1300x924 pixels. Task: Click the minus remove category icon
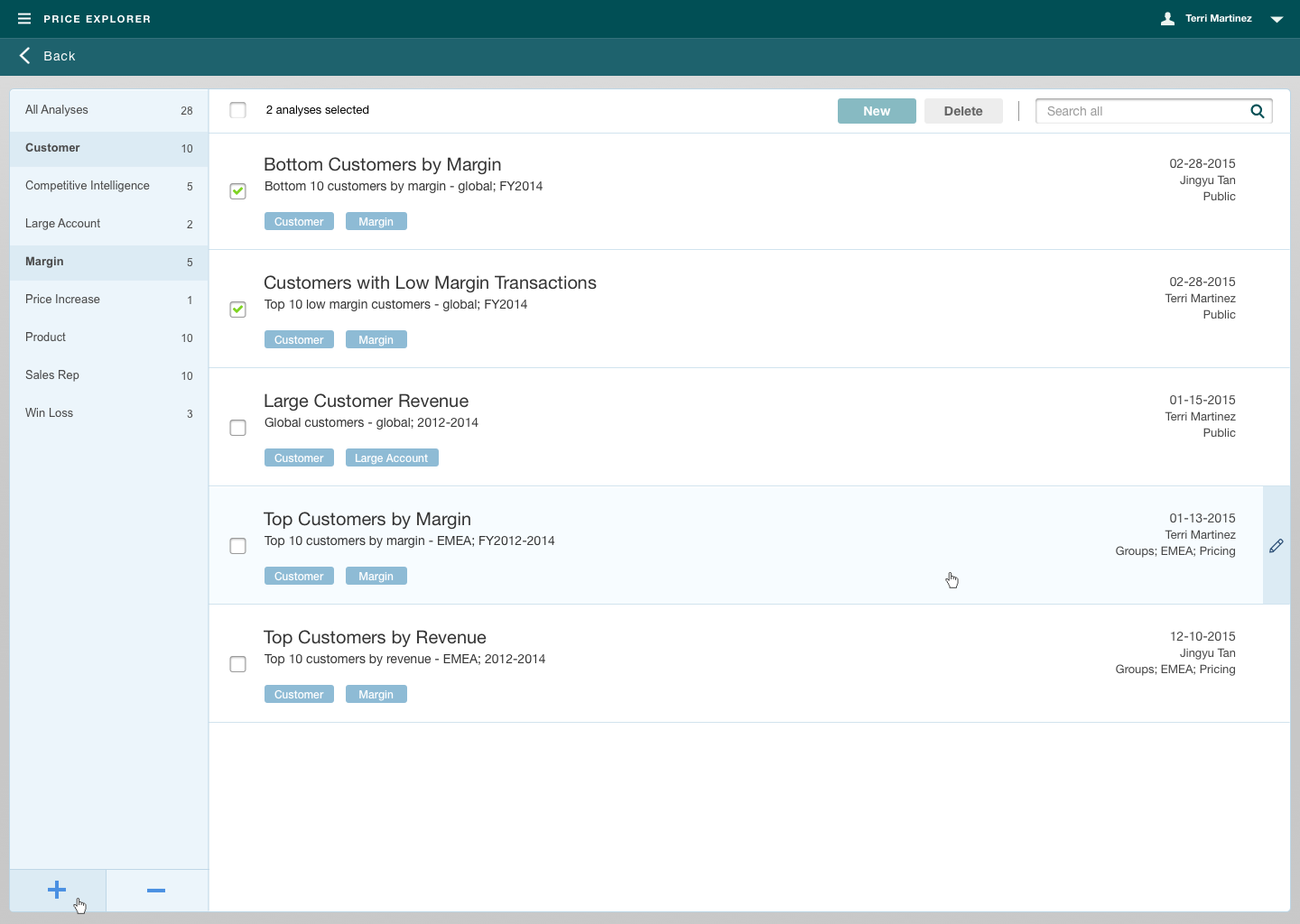(156, 891)
